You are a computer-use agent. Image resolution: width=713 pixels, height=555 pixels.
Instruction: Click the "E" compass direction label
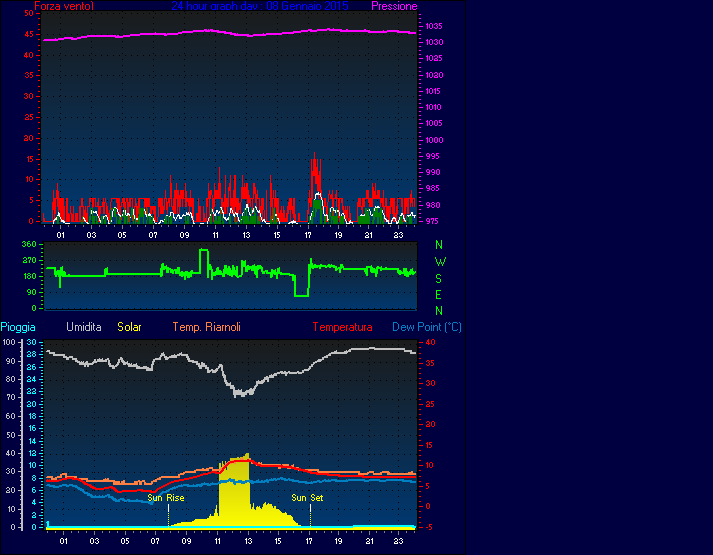coord(438,295)
